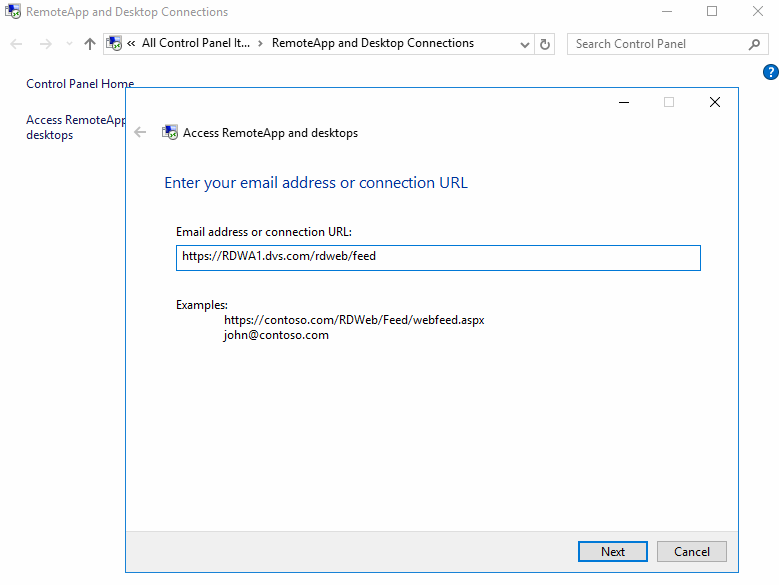Expand breadcrumb chevron after All Control Panel Items

[260, 44]
